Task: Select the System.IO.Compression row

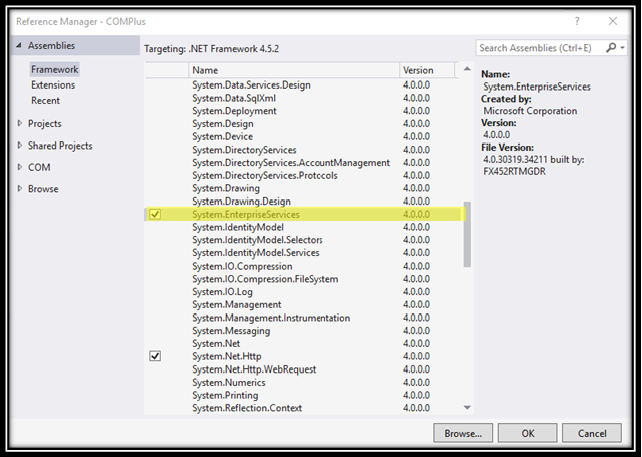Action: point(305,266)
